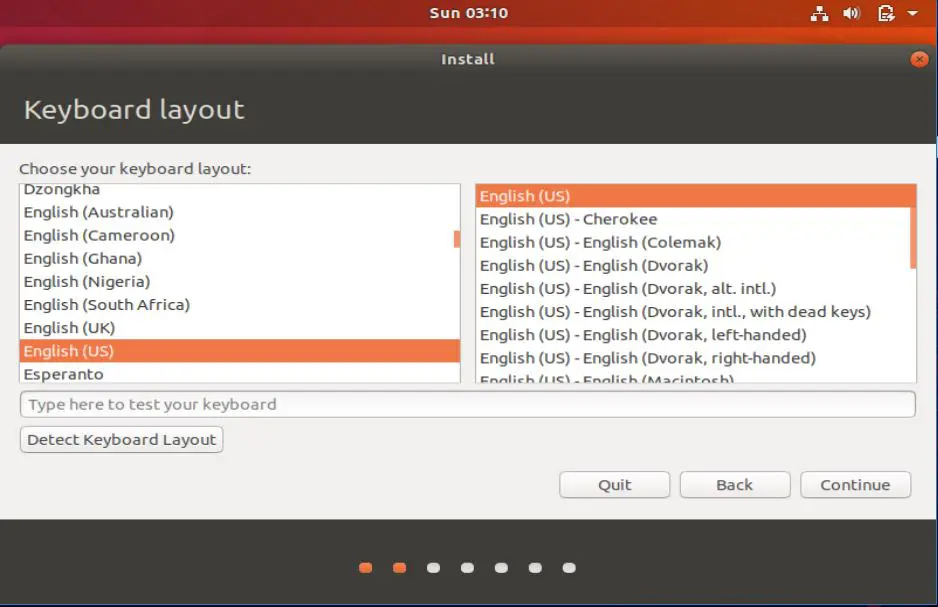Click the network status icon
Viewport: 938px width, 607px height.
tap(820, 13)
